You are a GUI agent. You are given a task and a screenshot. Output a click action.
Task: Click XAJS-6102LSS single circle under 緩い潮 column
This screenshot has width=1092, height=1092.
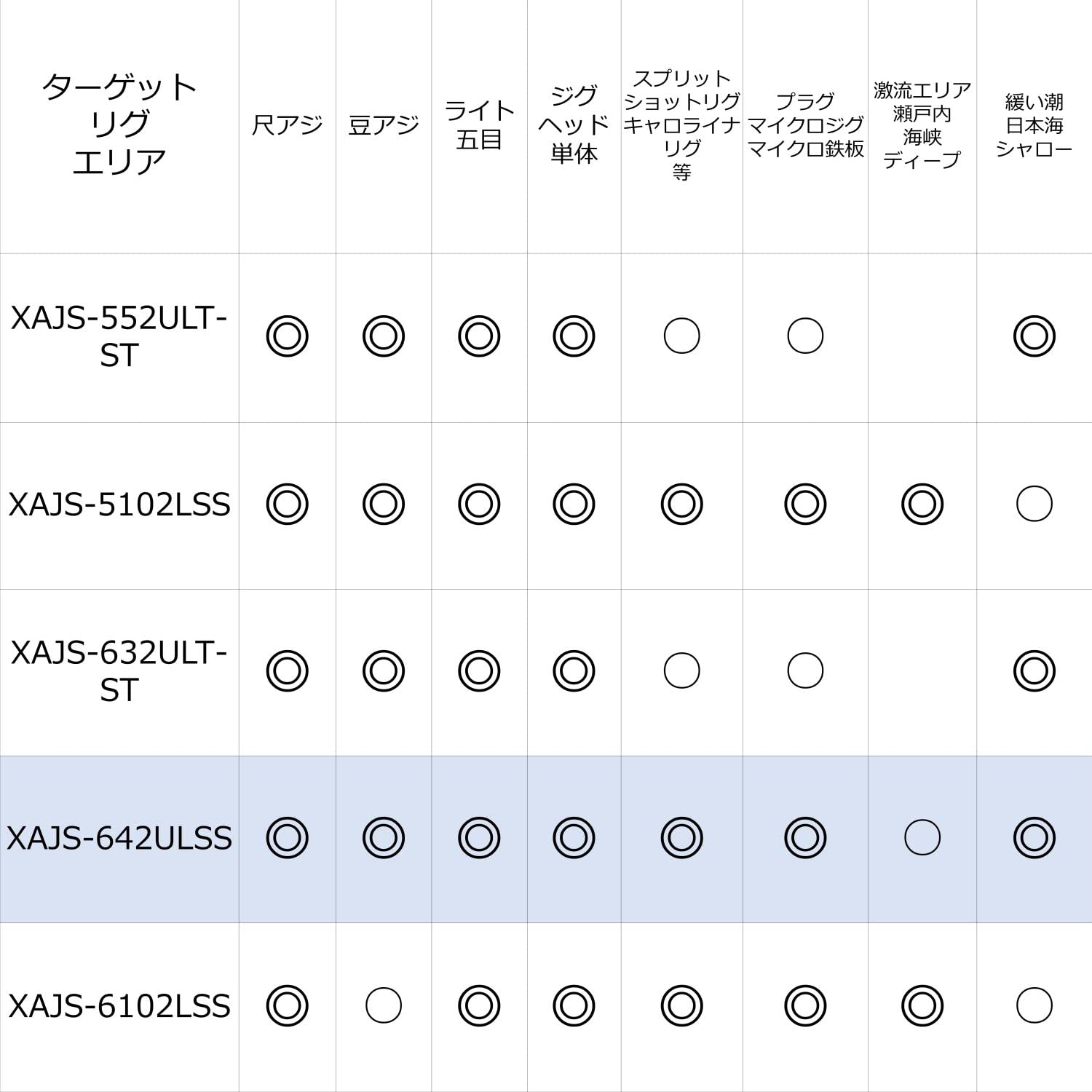pyautogui.click(x=1034, y=1005)
